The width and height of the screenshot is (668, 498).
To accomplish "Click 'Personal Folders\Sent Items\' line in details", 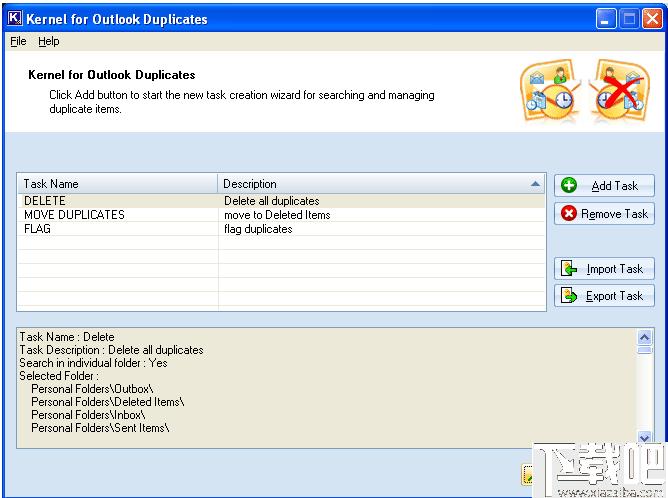I will [100, 428].
